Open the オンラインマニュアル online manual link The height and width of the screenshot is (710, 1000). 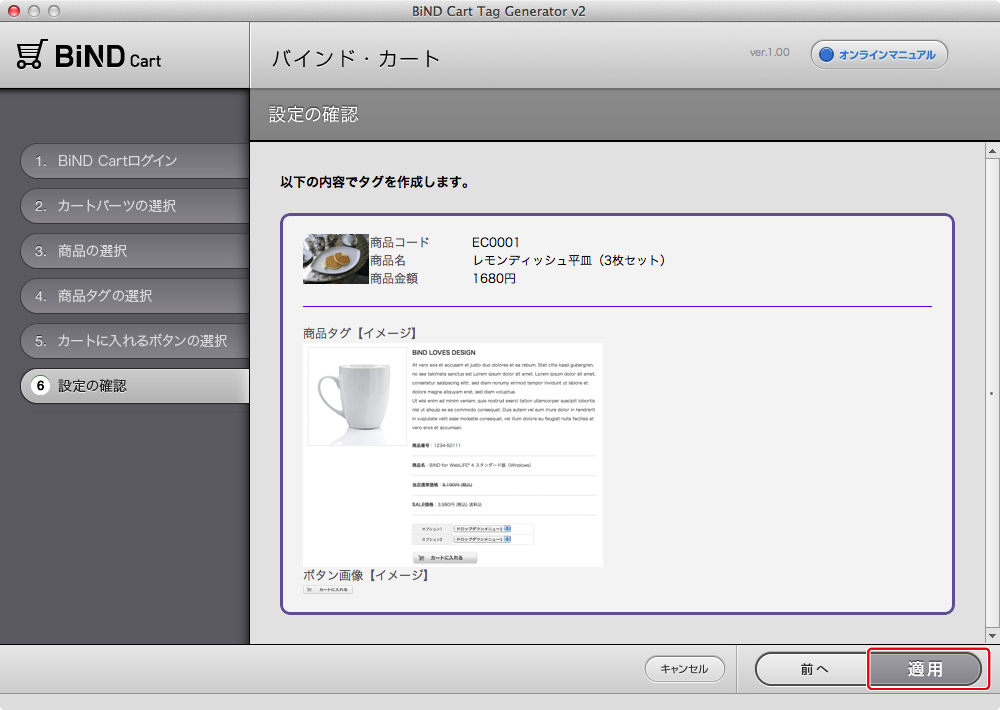click(879, 55)
